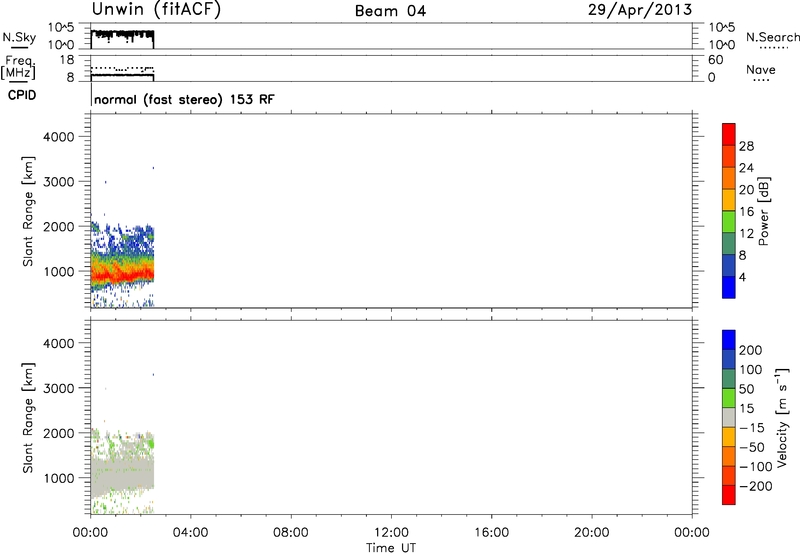Pick the Velocity colorbar segment between -100 and -50
The image size is (800, 554).
click(729, 457)
